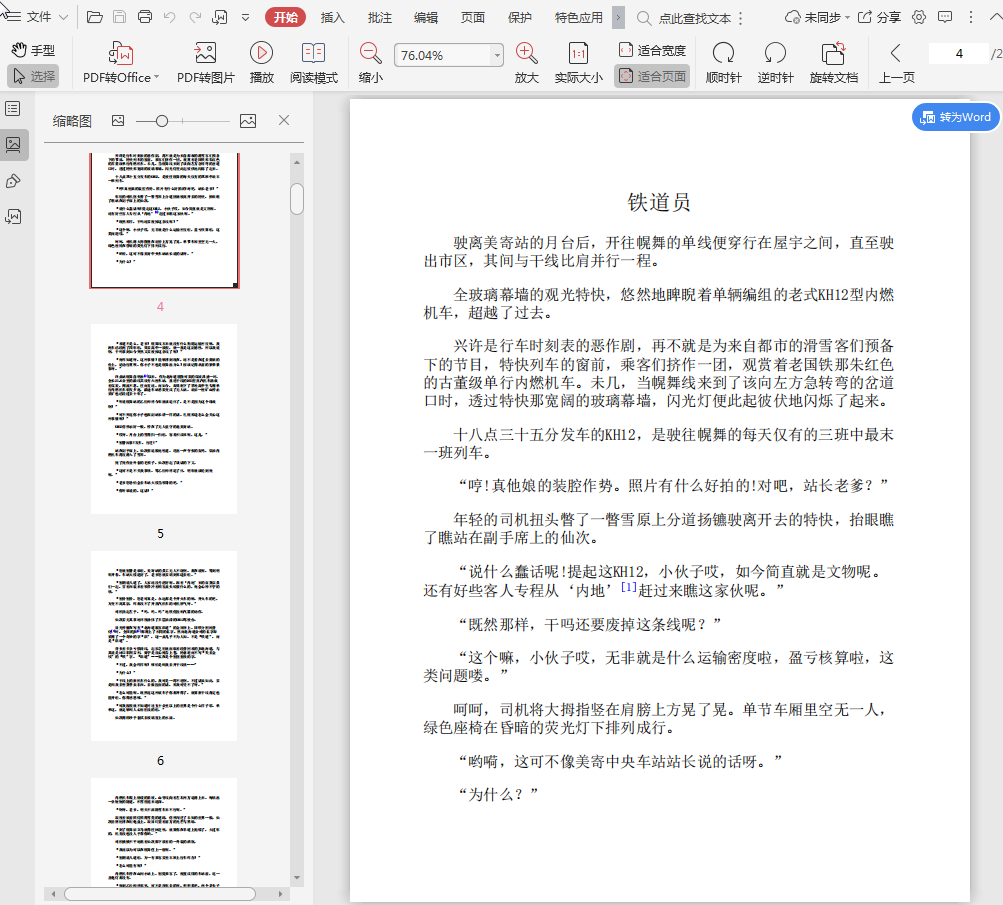Image resolution: width=1003 pixels, height=905 pixels.
Task: Open the 文件 menu
Action: [x=36, y=17]
